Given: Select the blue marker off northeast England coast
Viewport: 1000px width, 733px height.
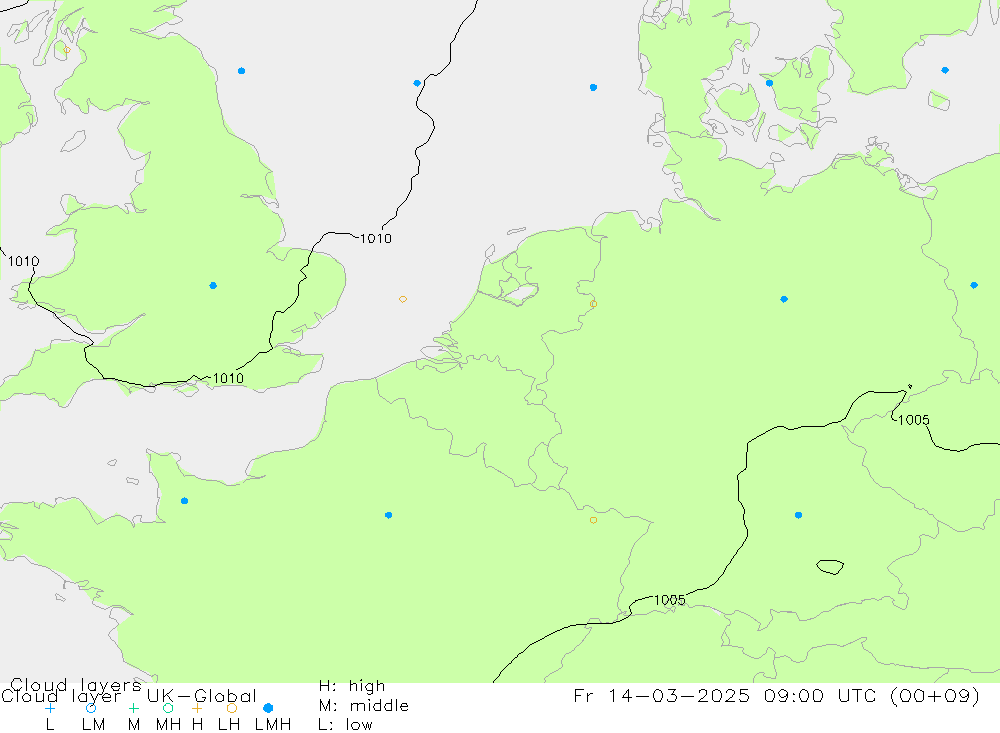Looking at the screenshot, I should (x=241, y=71).
